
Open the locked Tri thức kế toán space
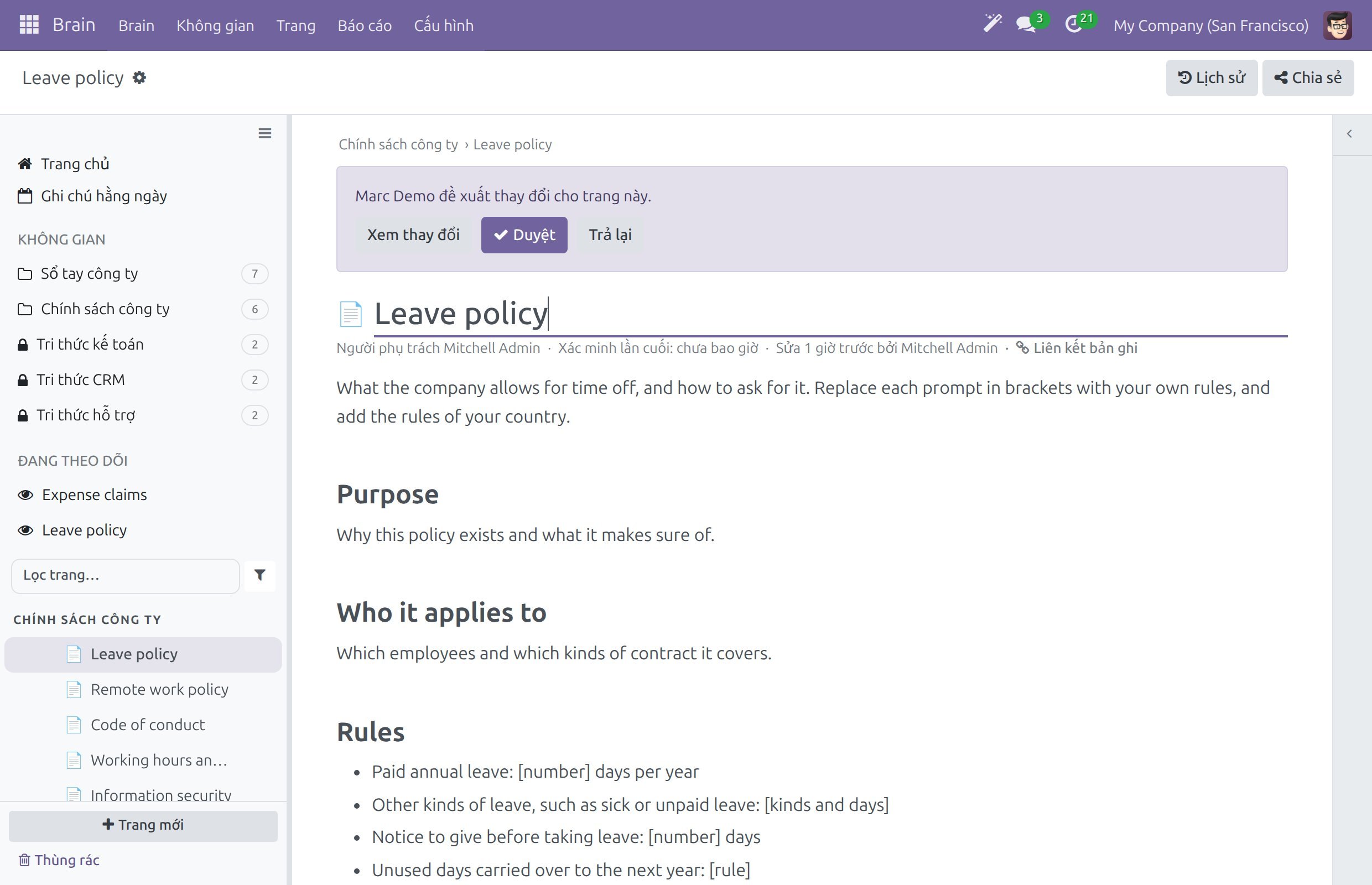(143, 344)
